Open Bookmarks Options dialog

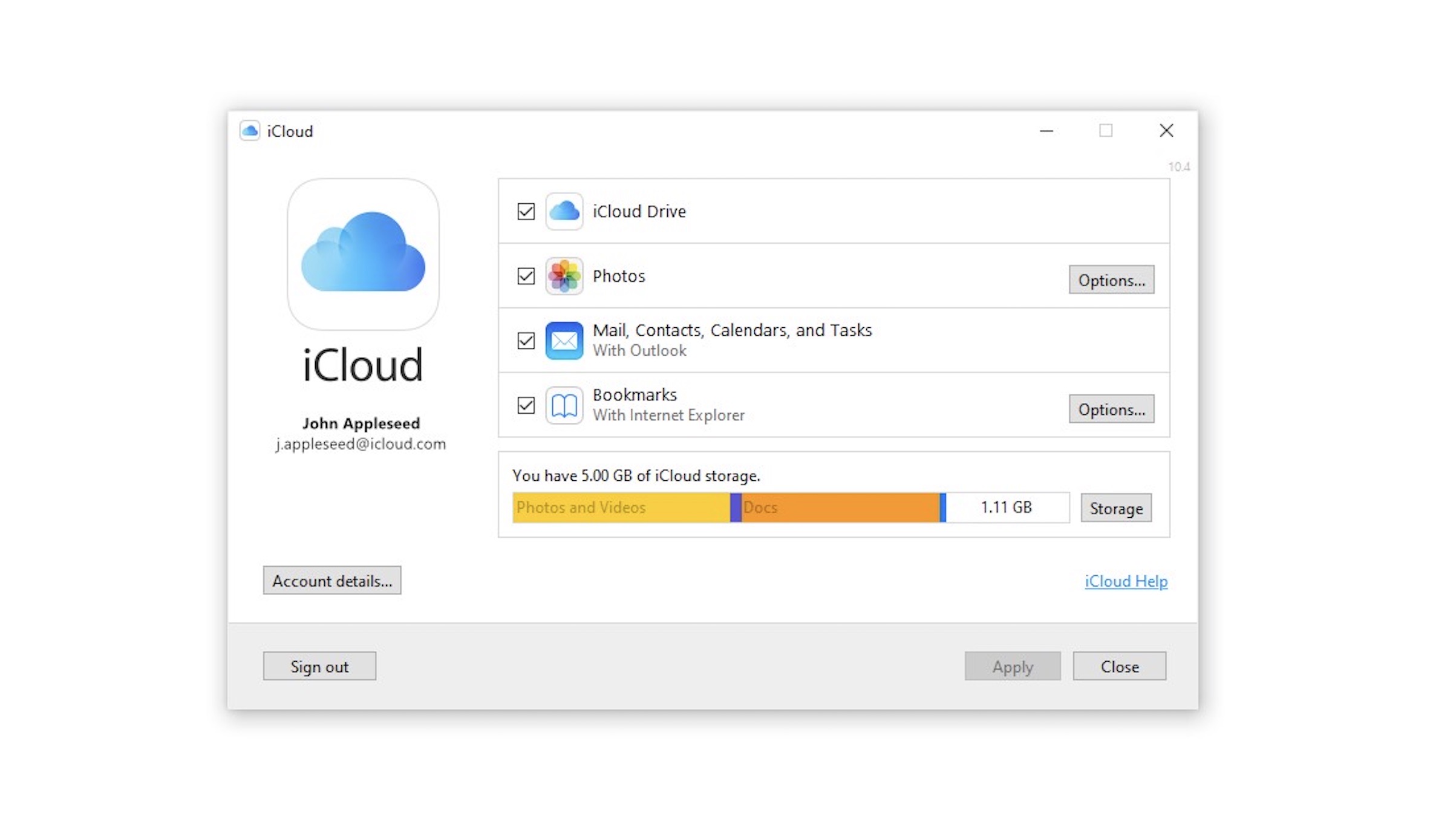pos(1111,409)
